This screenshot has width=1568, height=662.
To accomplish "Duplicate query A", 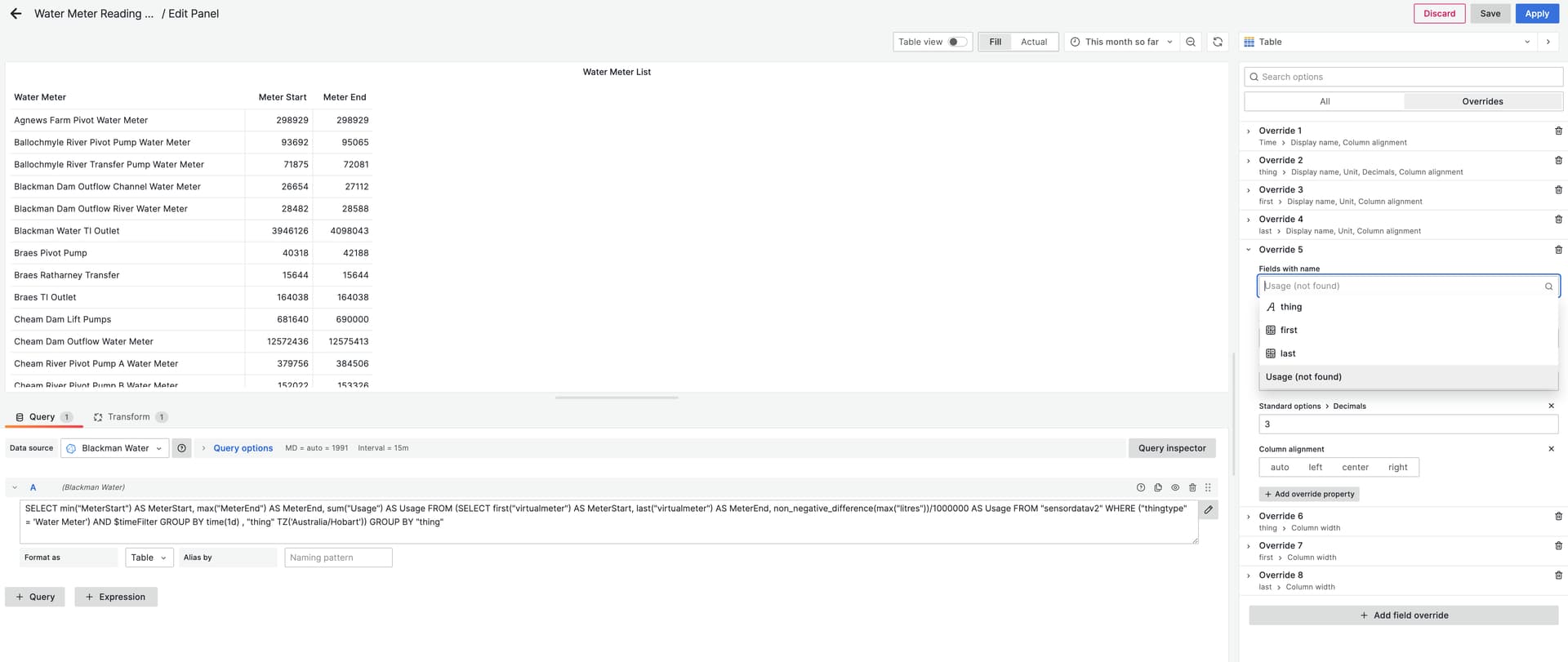I will pyautogui.click(x=1158, y=487).
